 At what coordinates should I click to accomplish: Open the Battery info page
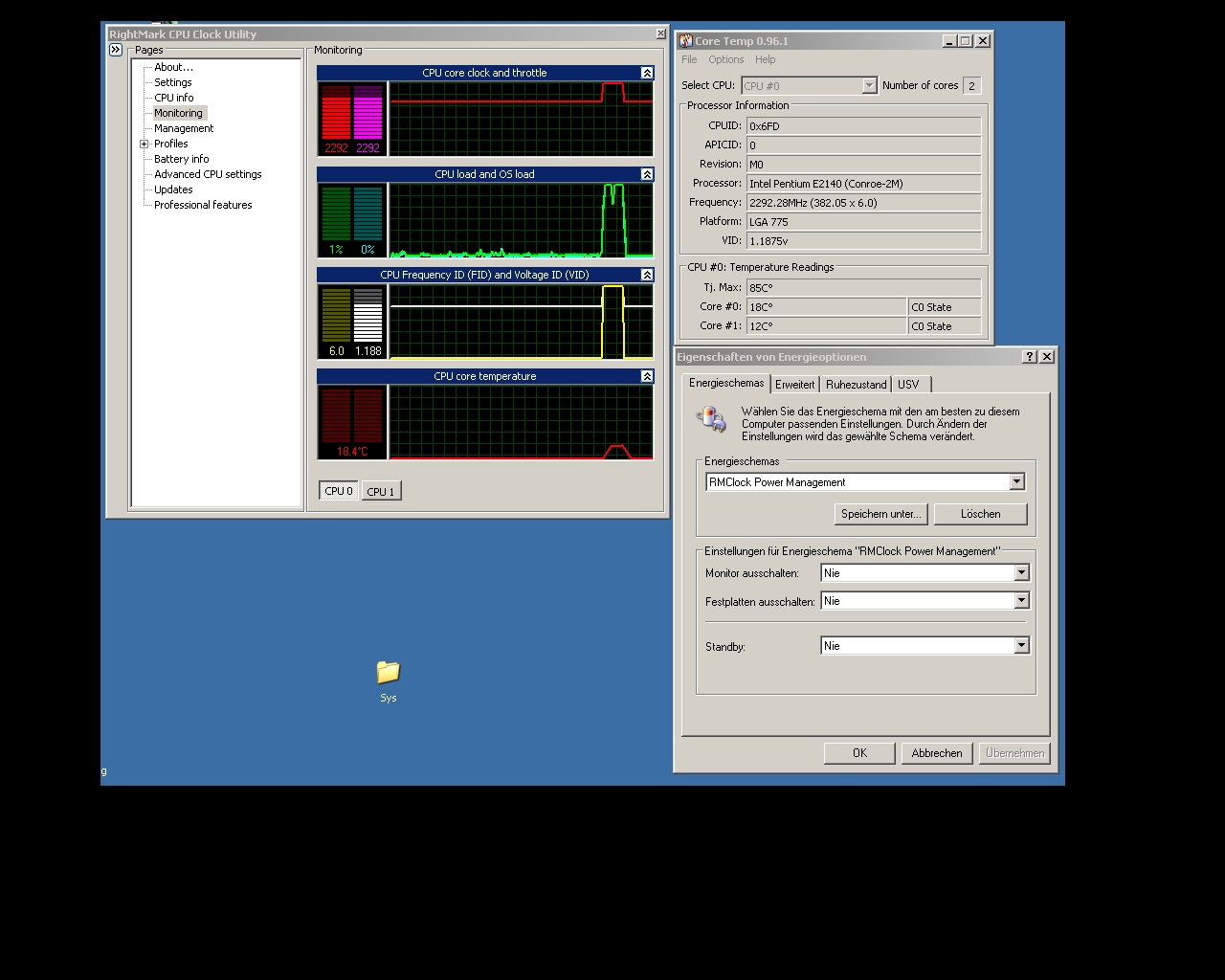(x=182, y=159)
